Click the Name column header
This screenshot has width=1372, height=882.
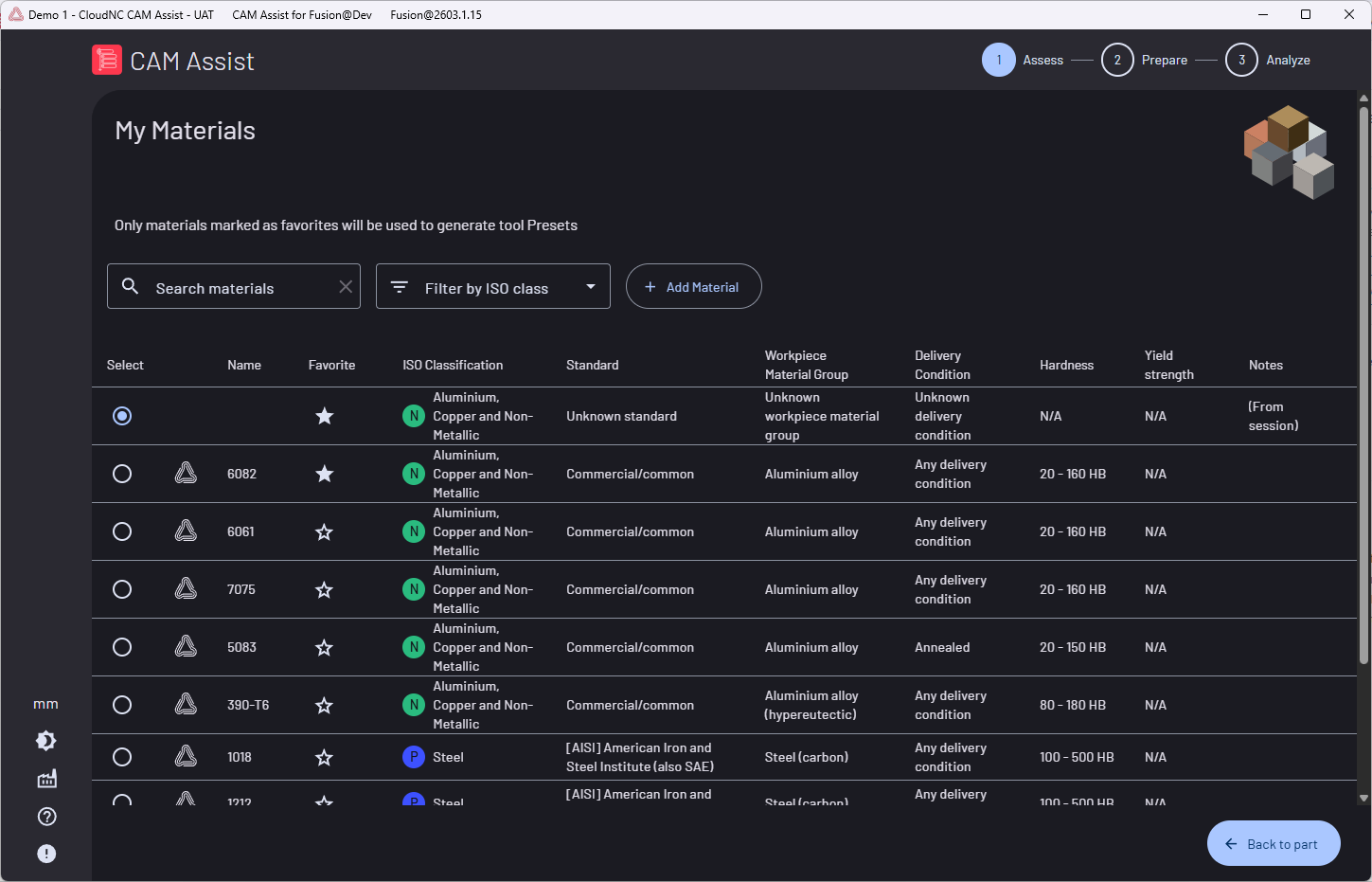tap(244, 365)
